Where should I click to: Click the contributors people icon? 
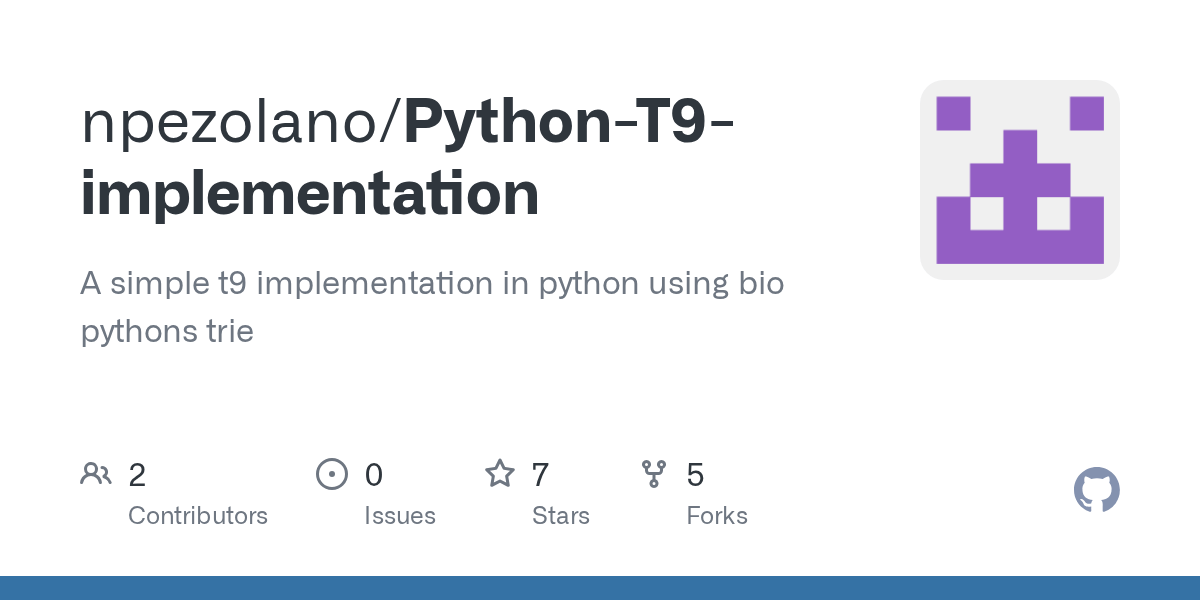96,473
